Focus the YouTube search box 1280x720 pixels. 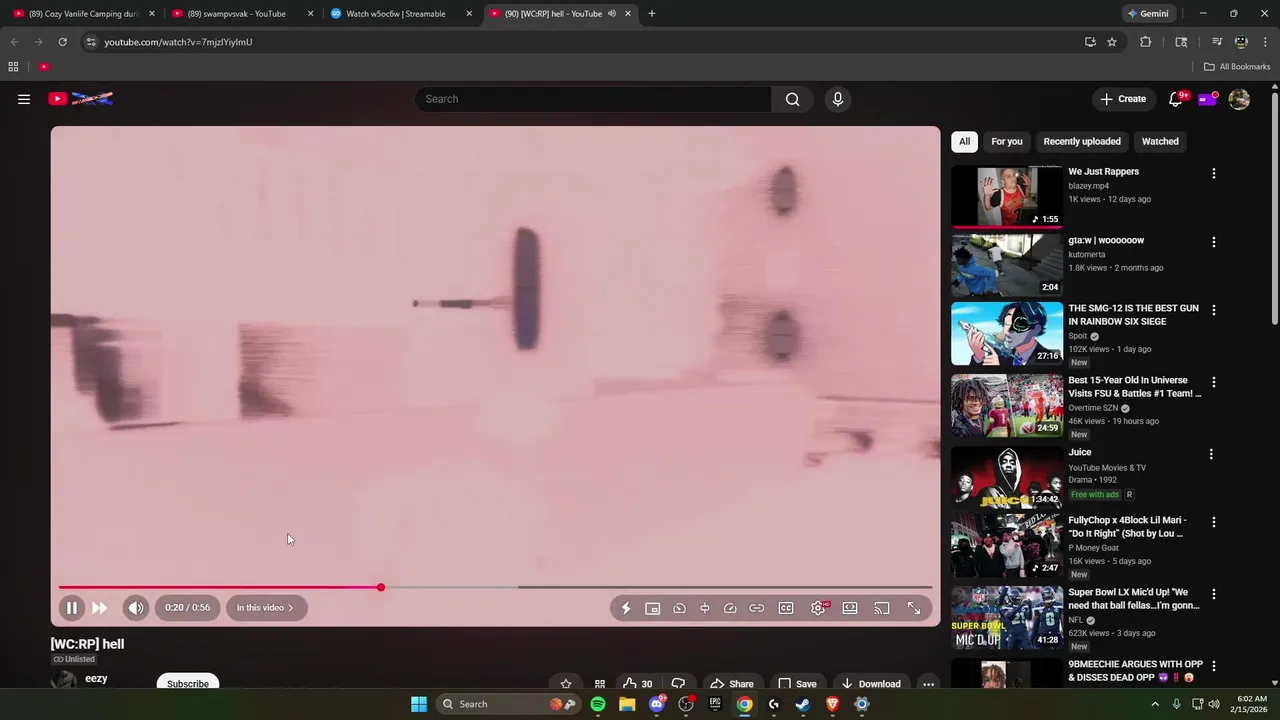593,99
